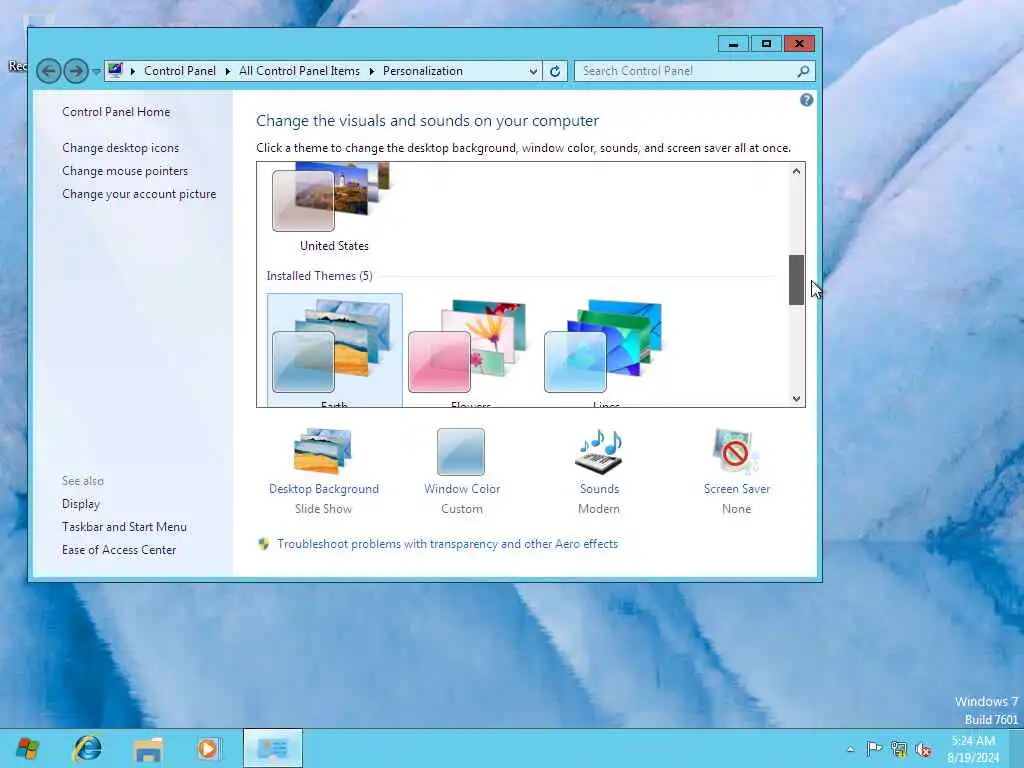Open Change mouse pointers link
The image size is (1024, 768).
[x=125, y=171]
